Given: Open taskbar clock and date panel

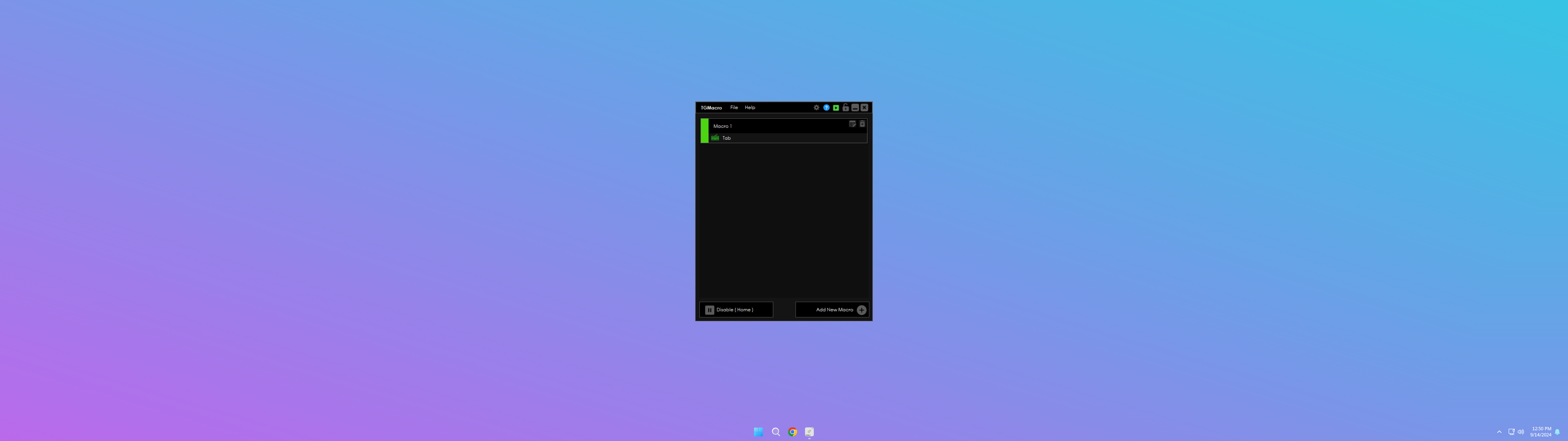Looking at the screenshot, I should (1541, 432).
